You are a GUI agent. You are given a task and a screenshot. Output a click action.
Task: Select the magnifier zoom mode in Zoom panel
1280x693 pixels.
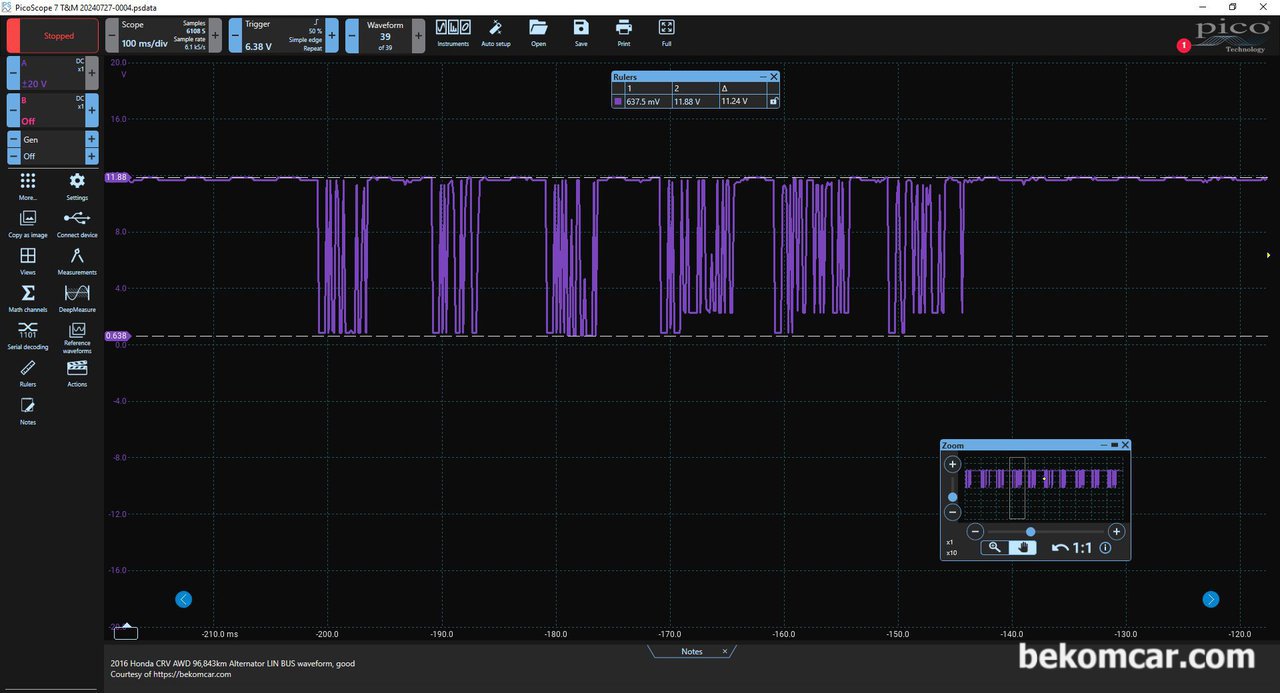[x=994, y=547]
